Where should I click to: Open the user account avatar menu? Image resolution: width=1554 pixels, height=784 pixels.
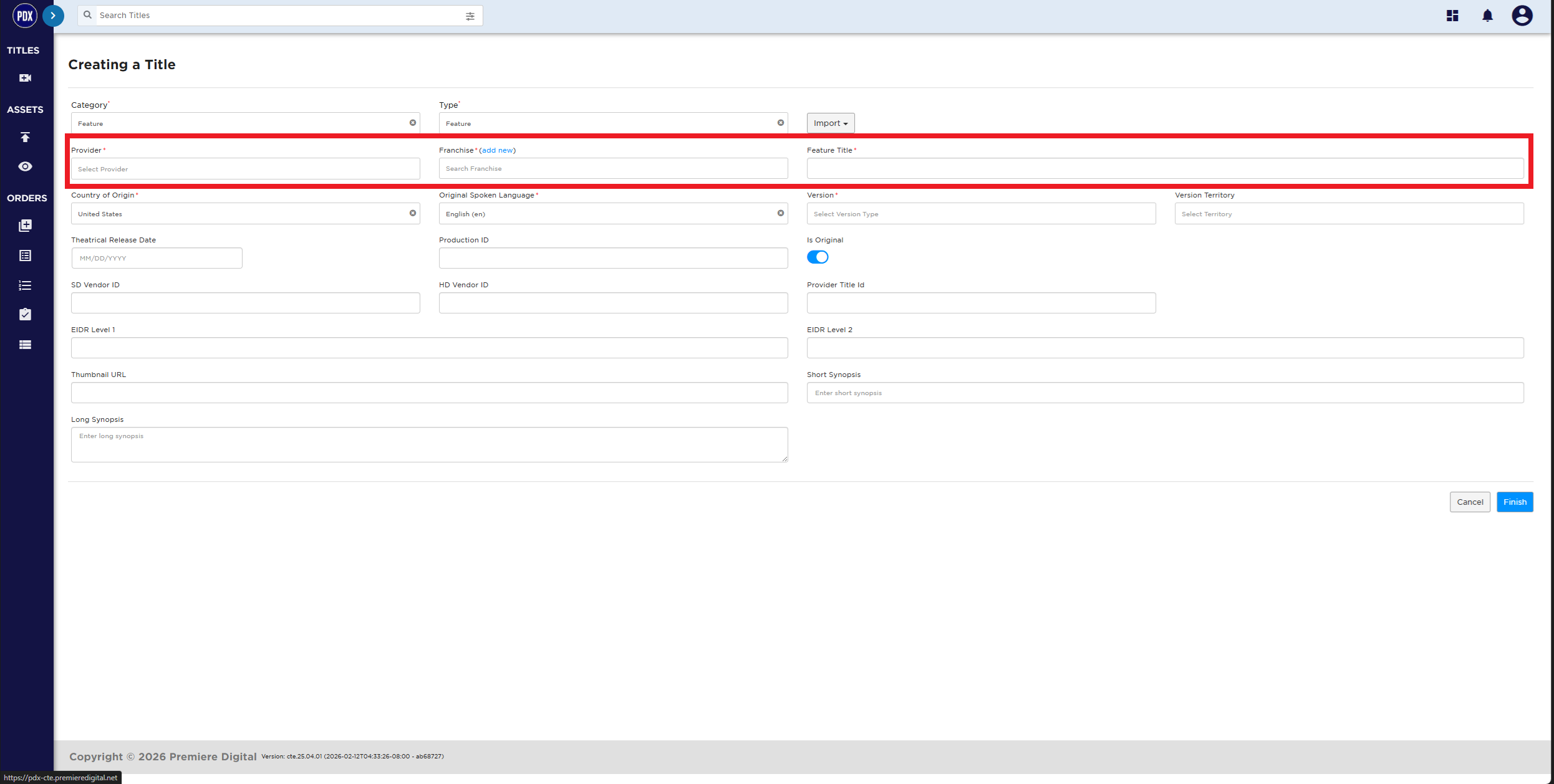[1522, 16]
